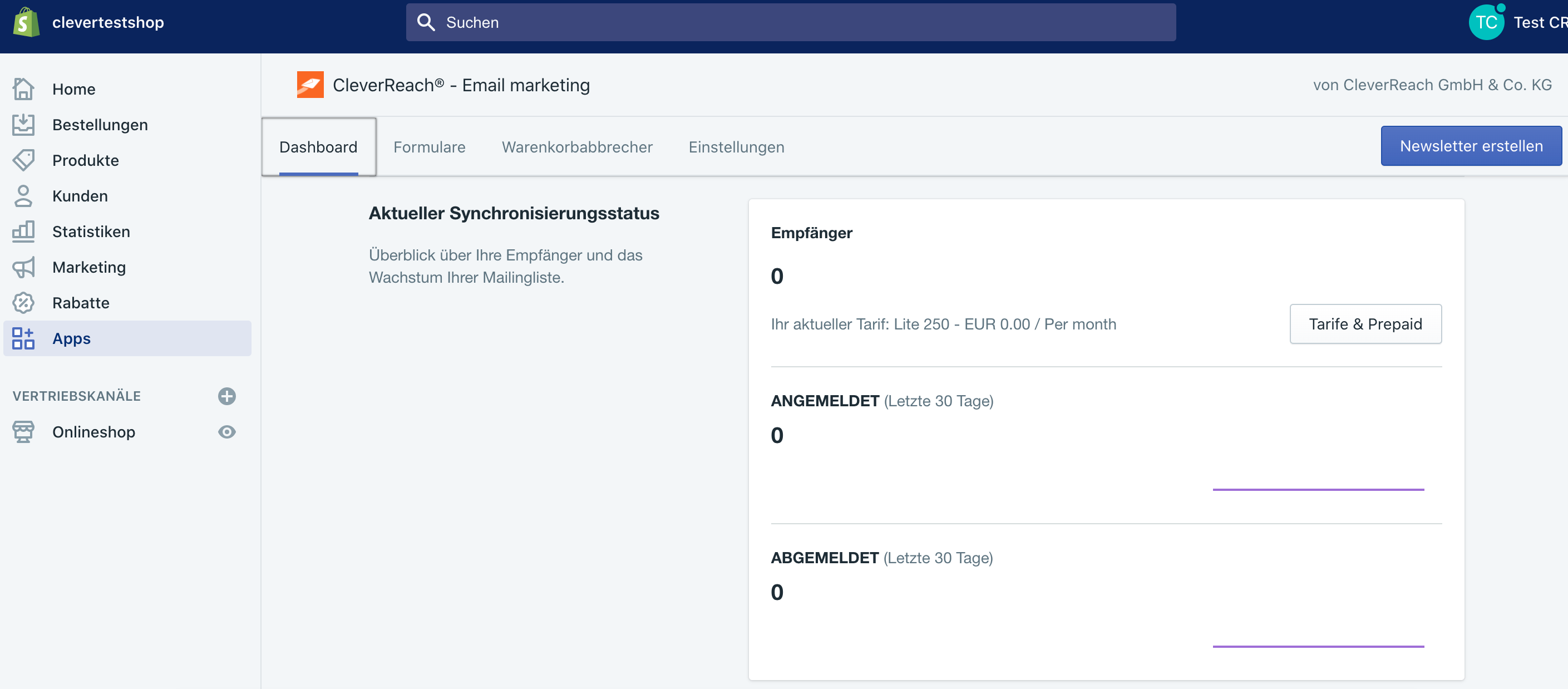Viewport: 1568px width, 689px height.
Task: Open Statistiken in sidebar
Action: [x=127, y=232]
